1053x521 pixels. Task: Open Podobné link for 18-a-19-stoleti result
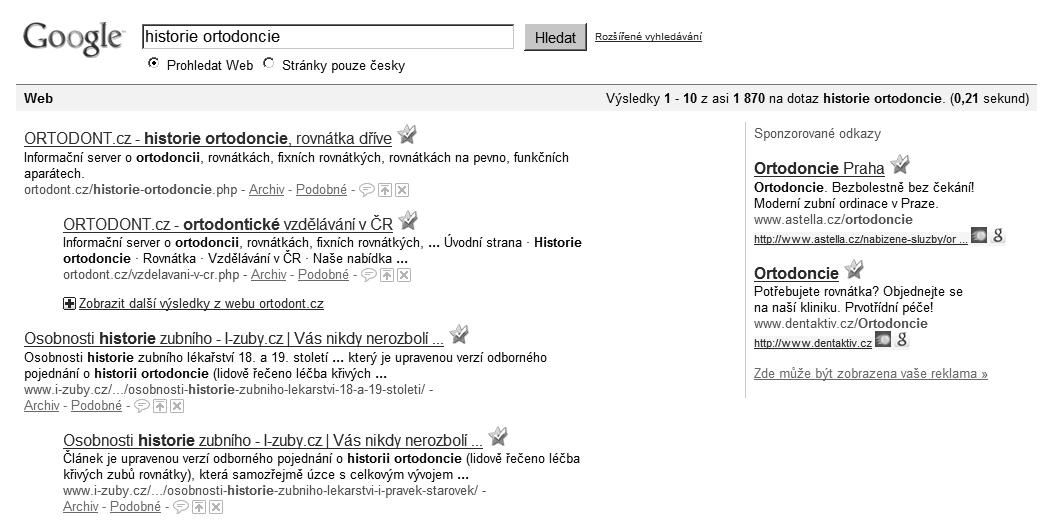(97, 406)
